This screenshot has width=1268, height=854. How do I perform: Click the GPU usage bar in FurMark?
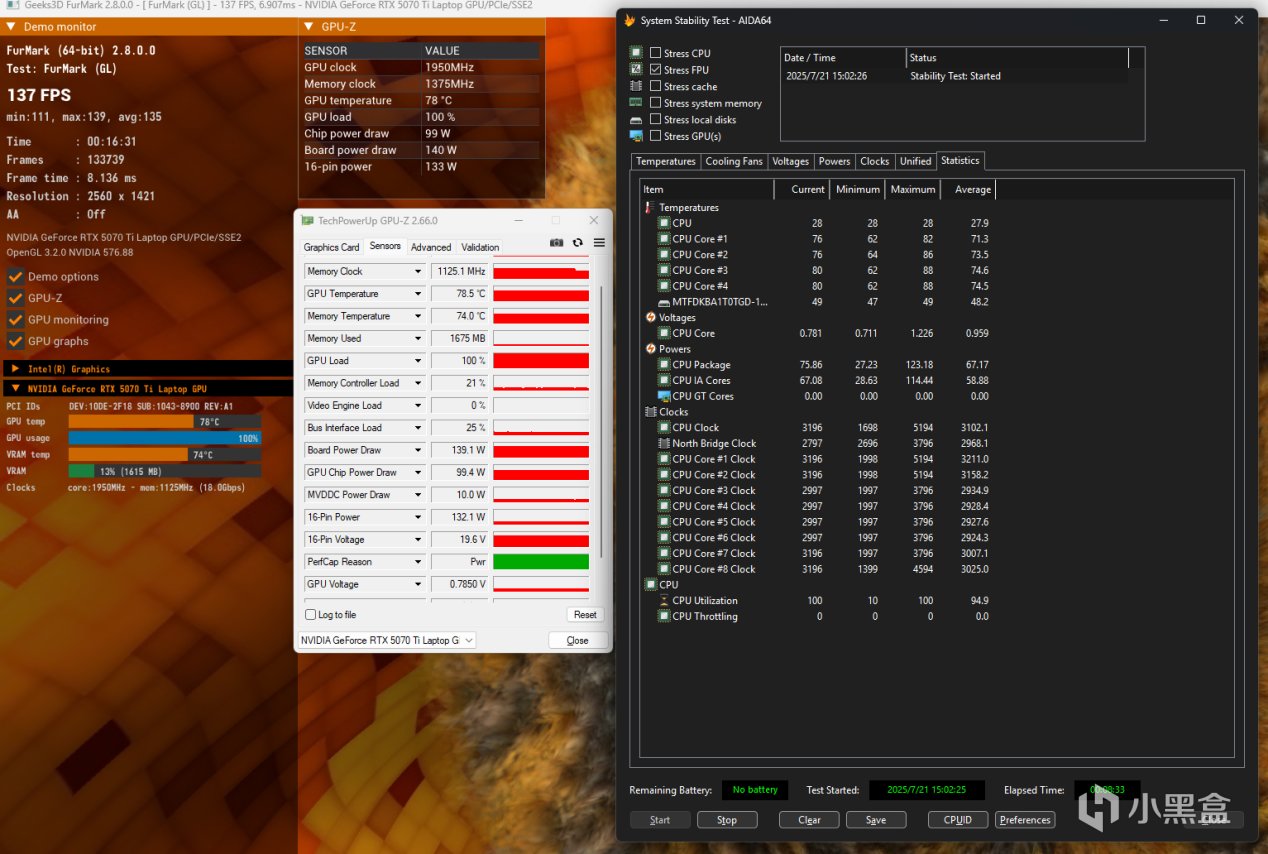(x=164, y=438)
